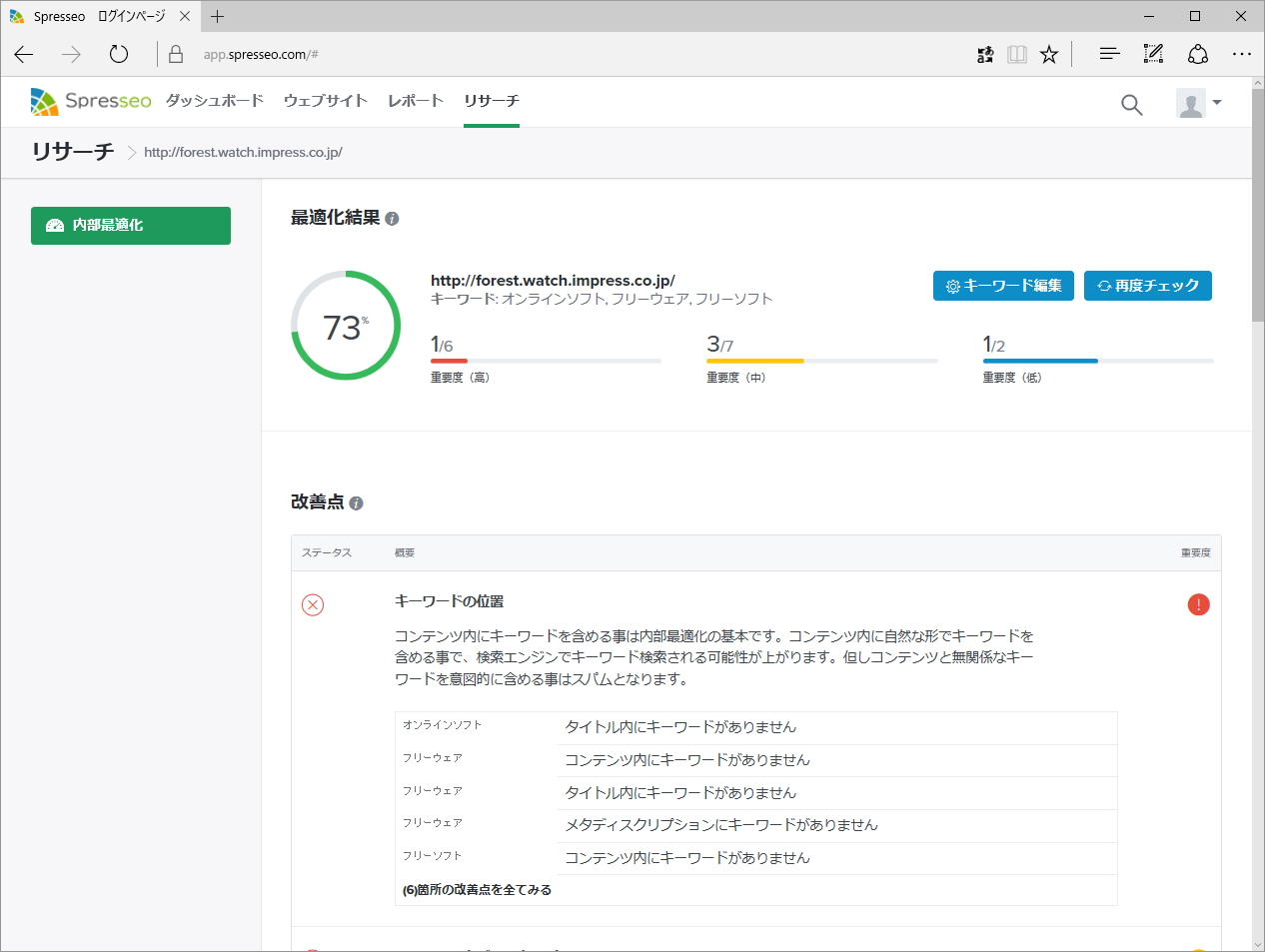Click the user profile avatar icon

[1191, 102]
